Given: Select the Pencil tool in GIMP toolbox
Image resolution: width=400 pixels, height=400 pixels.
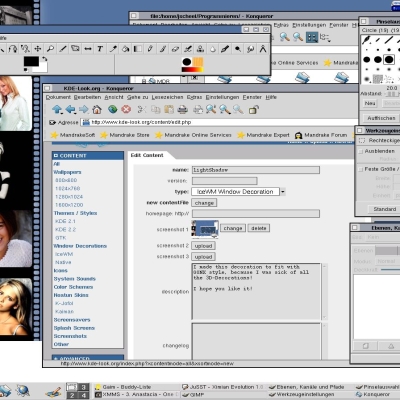Looking at the screenshot, I should tap(150, 49).
